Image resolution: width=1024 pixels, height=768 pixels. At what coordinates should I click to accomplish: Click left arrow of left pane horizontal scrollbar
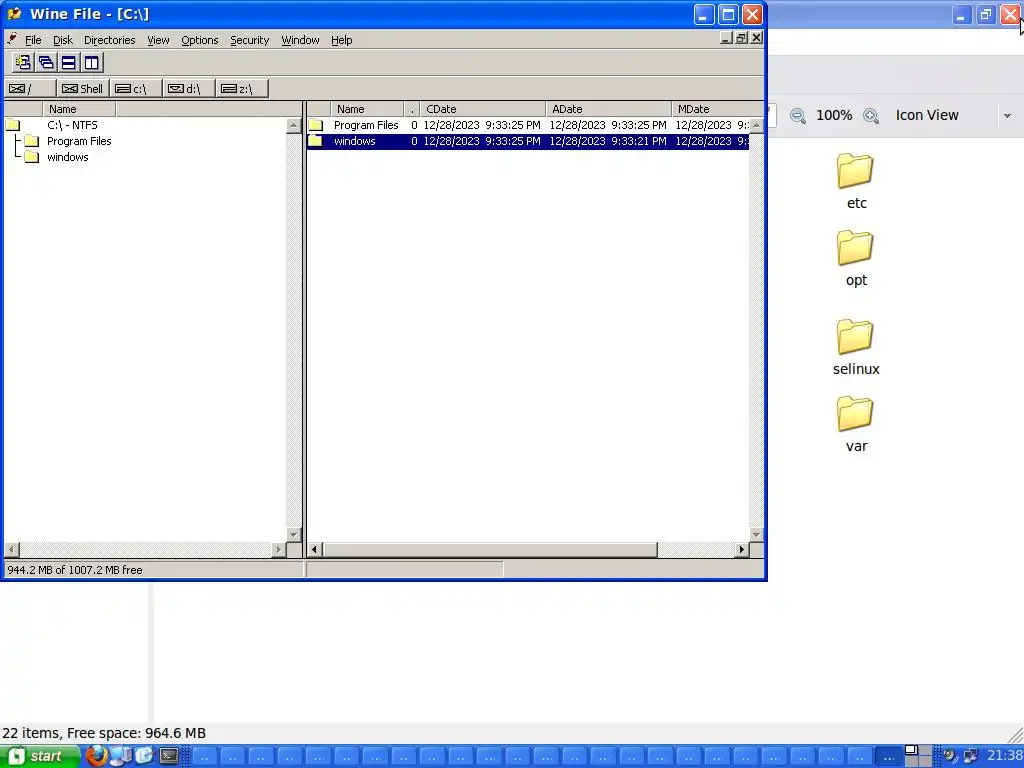(x=12, y=550)
